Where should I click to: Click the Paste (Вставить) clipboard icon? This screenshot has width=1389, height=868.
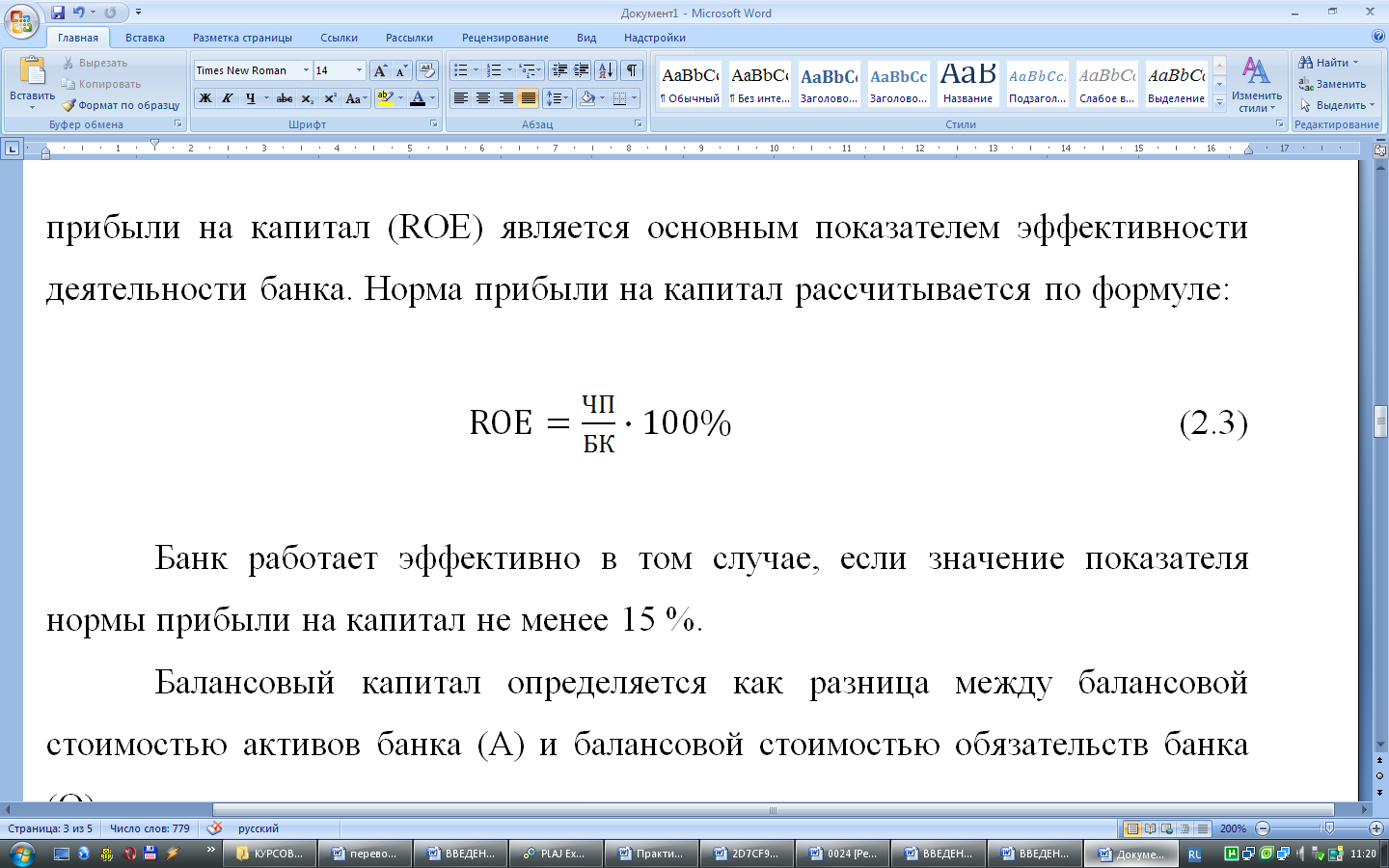tap(32, 71)
